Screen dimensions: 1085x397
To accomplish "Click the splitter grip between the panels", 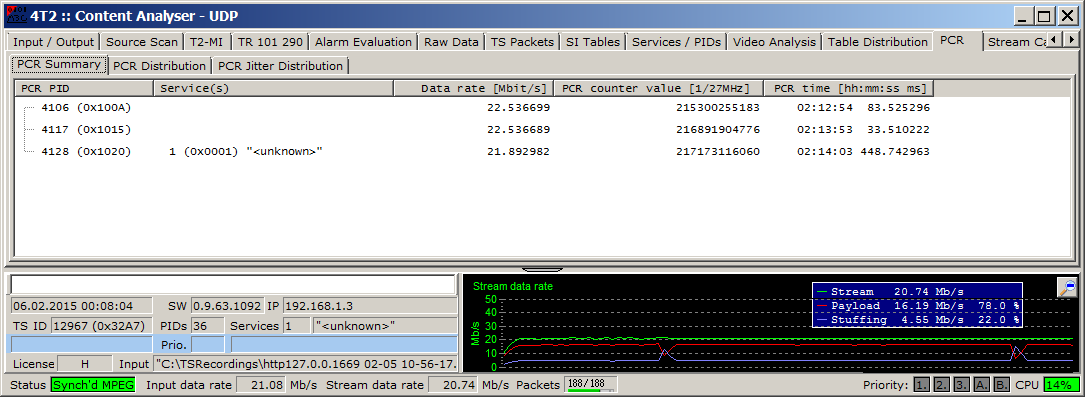I will click(542, 269).
